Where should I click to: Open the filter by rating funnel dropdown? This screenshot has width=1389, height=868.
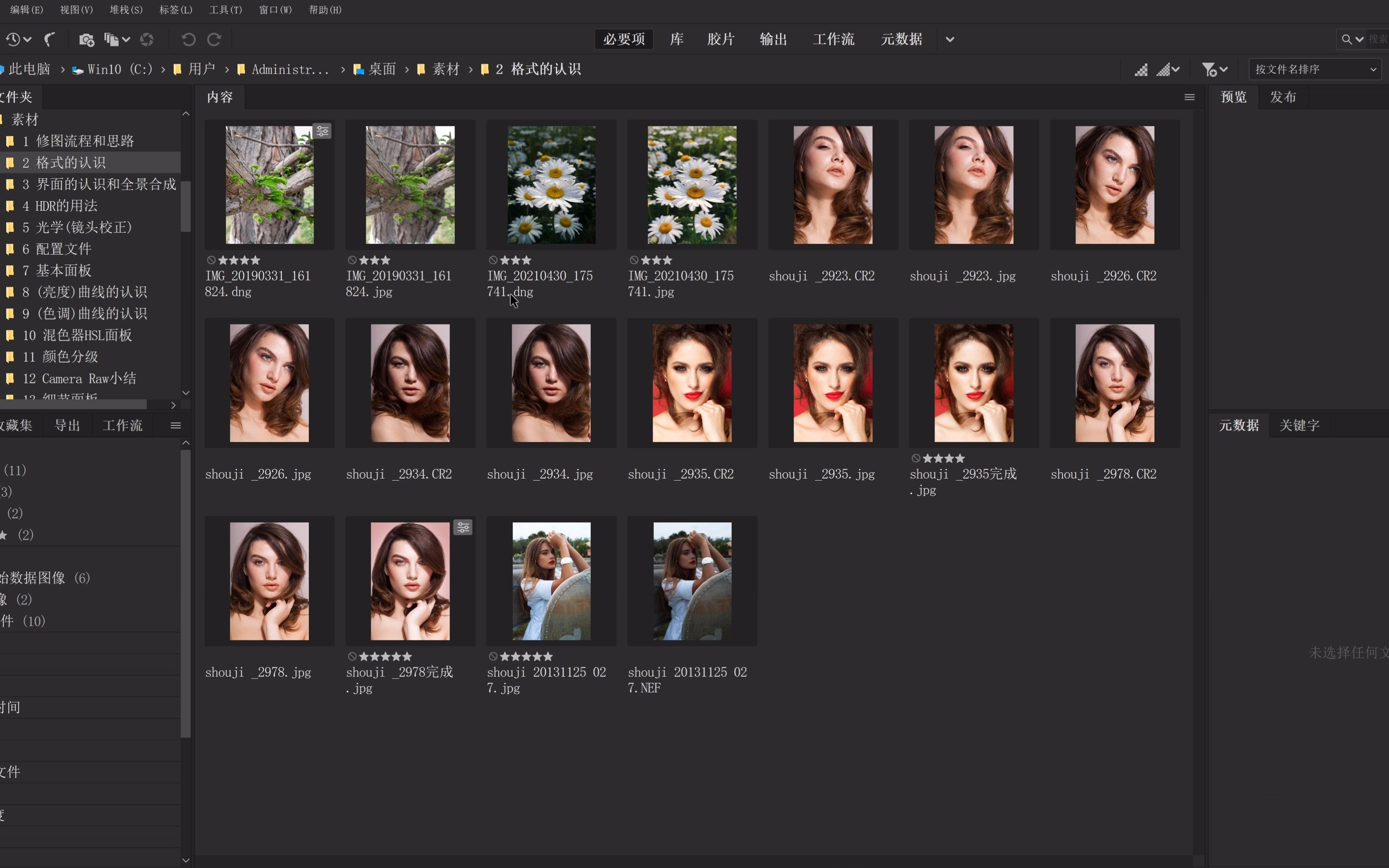pyautogui.click(x=1214, y=70)
